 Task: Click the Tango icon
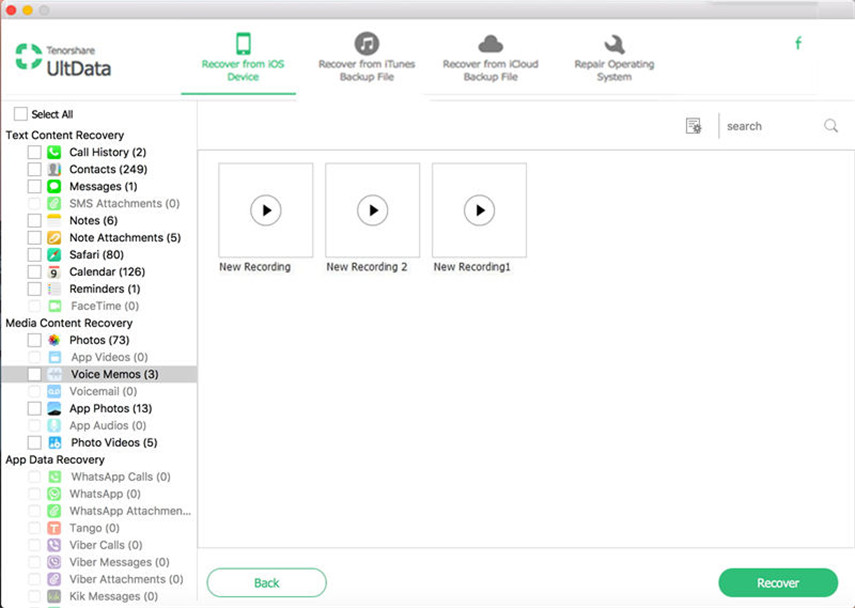[54, 528]
